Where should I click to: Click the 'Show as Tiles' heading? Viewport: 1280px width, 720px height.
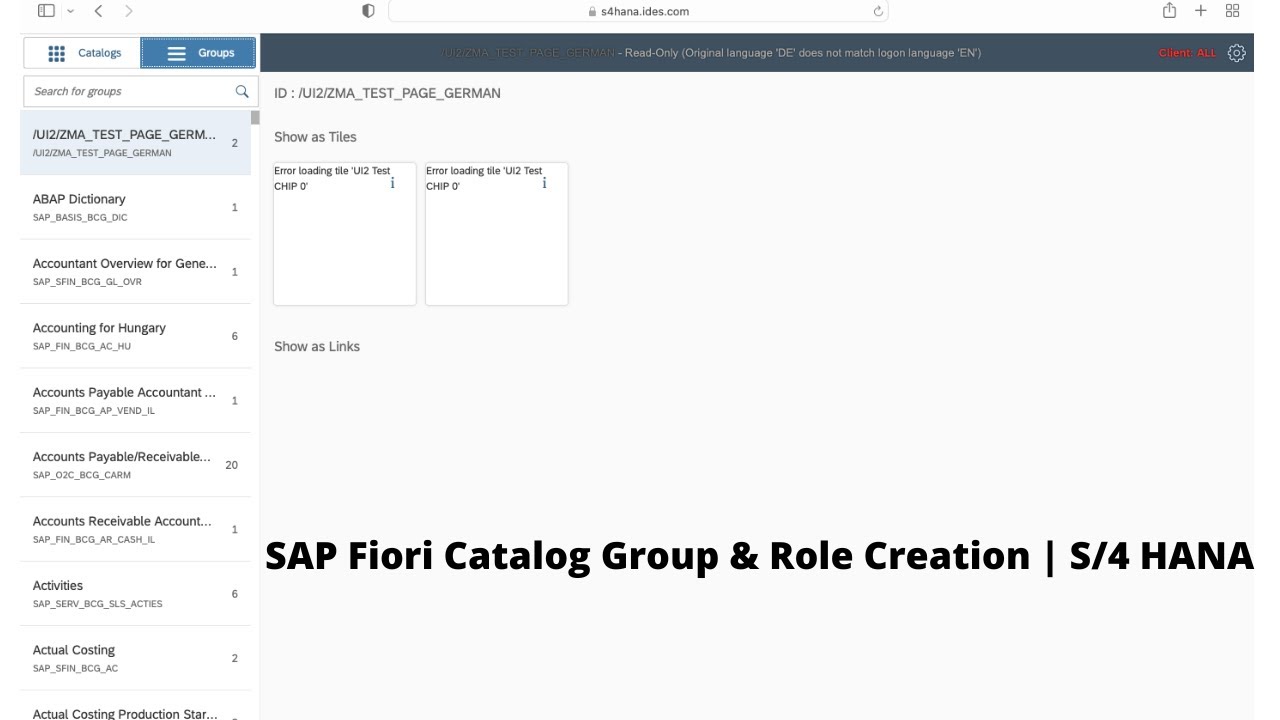315,137
